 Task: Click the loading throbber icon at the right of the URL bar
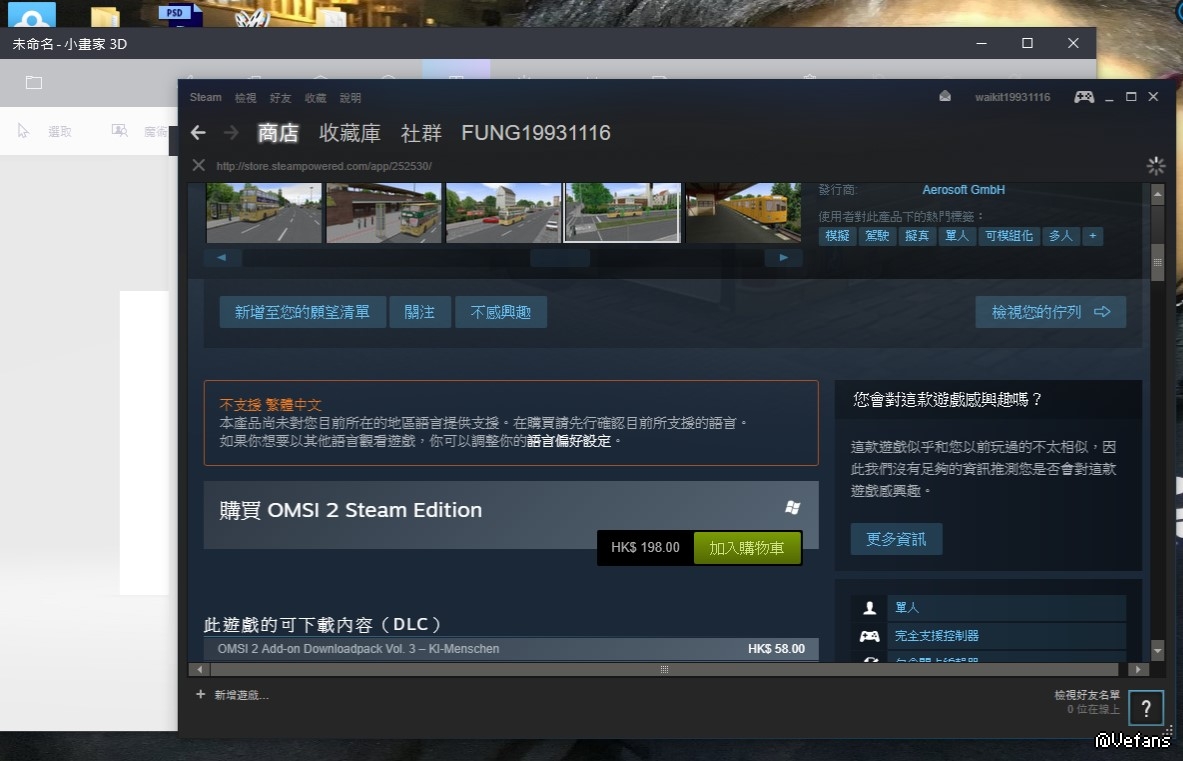(x=1155, y=166)
